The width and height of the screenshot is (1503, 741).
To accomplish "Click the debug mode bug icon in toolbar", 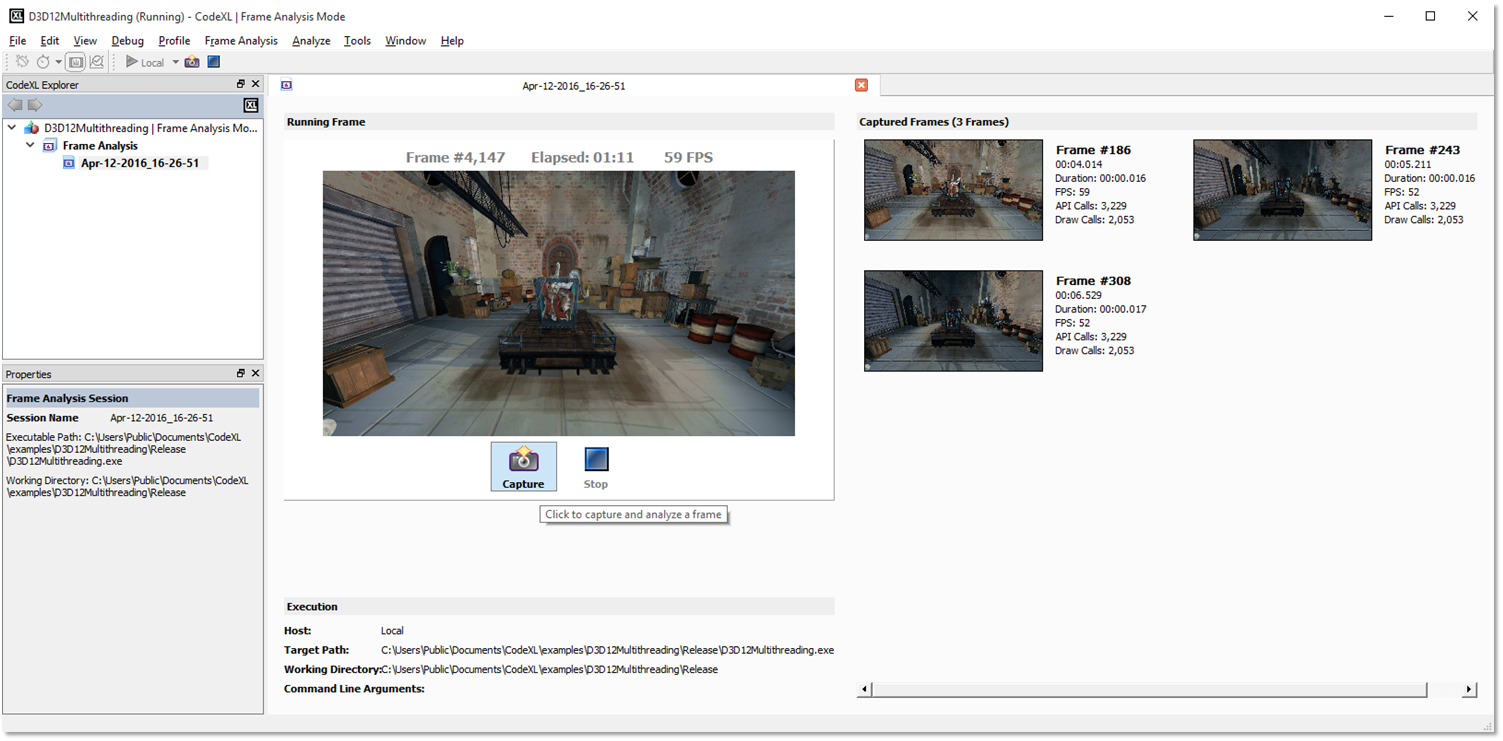I will click(x=22, y=62).
